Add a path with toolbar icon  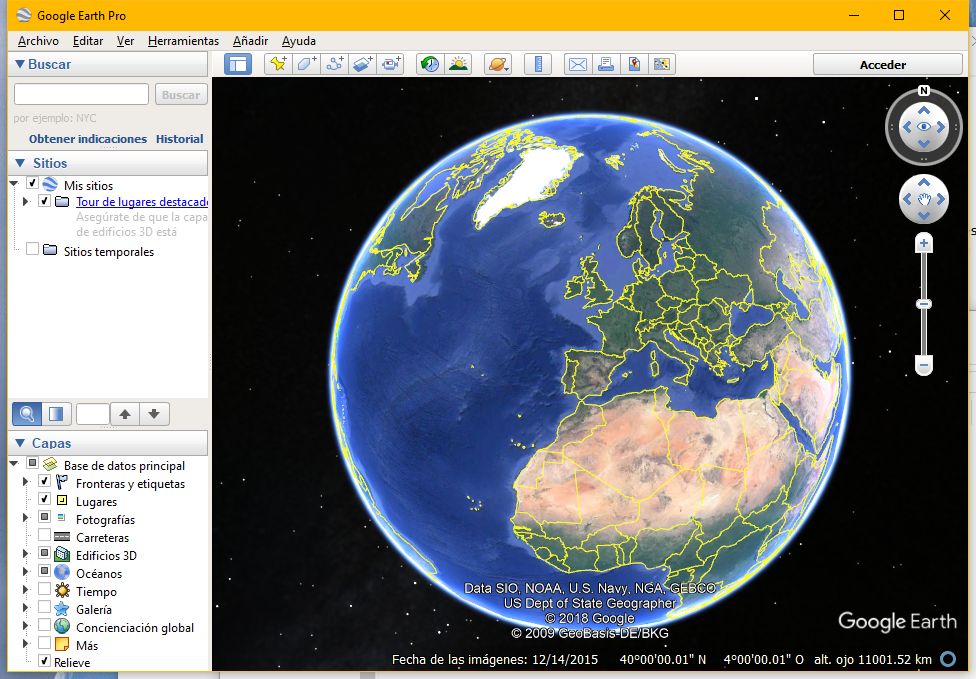[x=335, y=64]
